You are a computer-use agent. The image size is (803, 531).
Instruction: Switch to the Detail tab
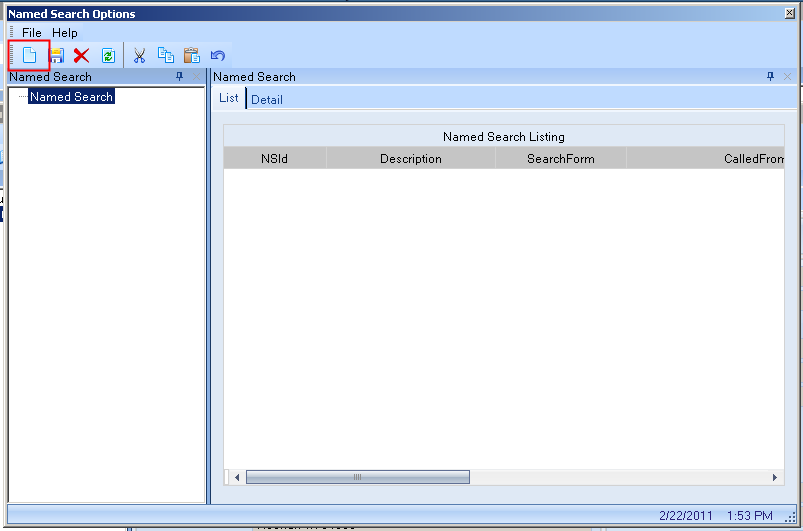(x=267, y=100)
